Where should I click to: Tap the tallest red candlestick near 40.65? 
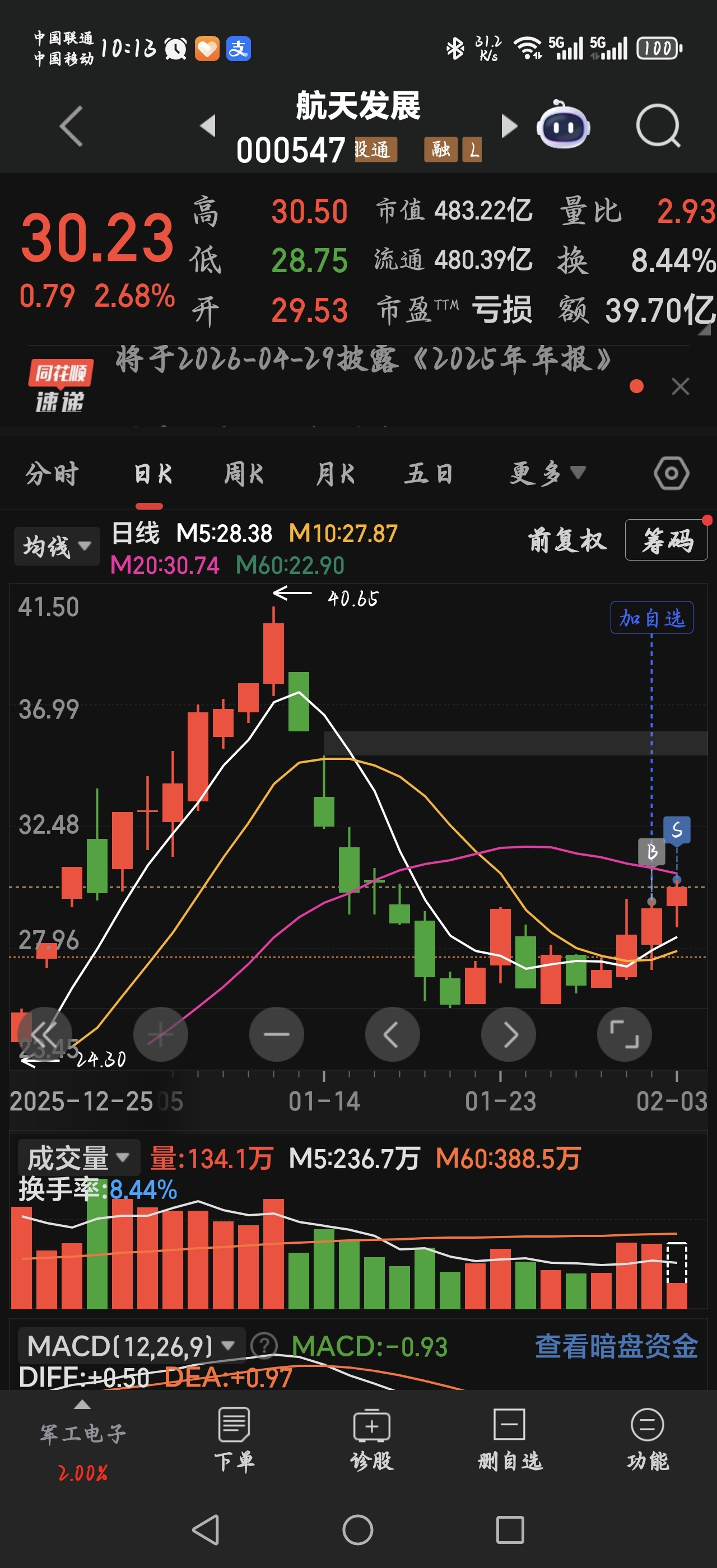[274, 652]
